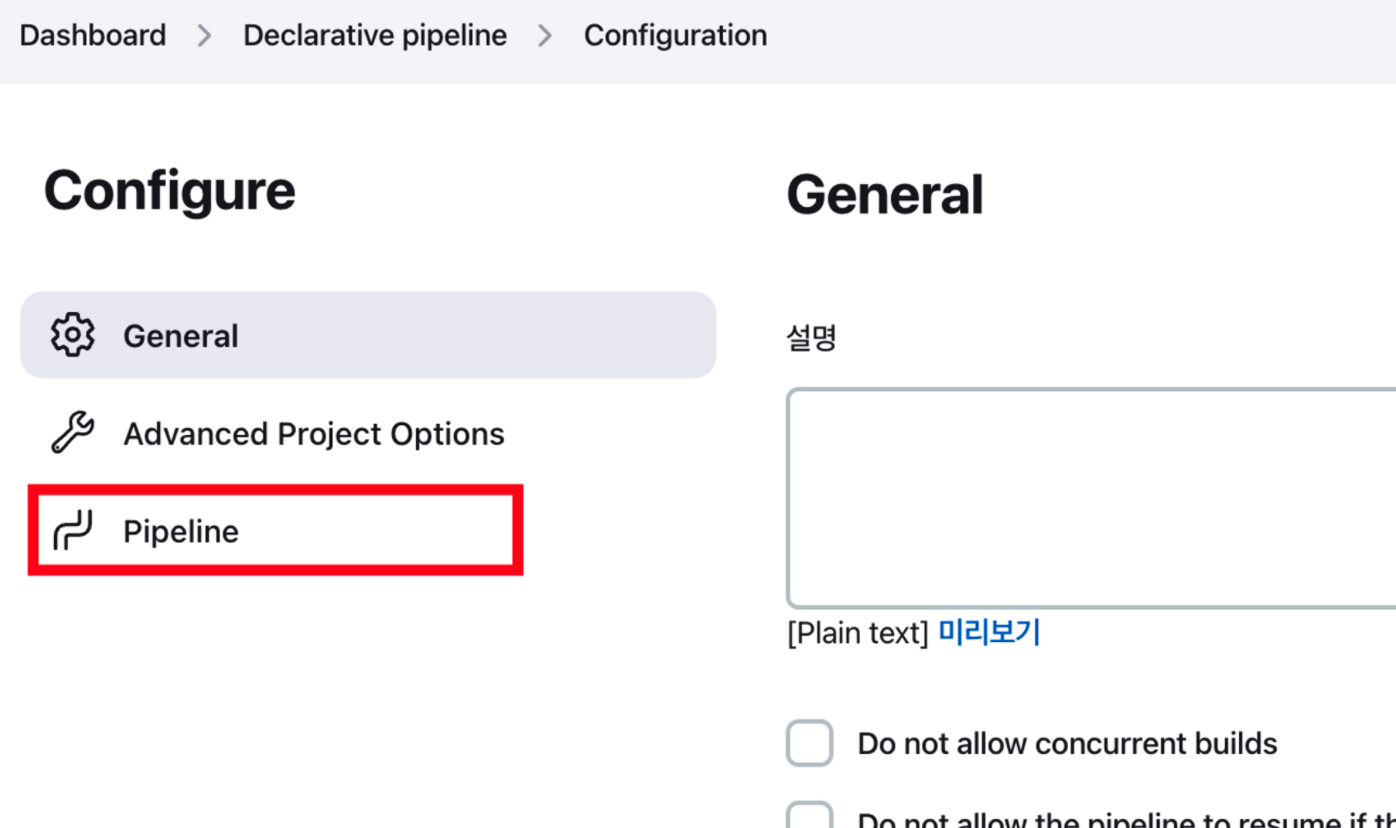Click the wrench icon for Advanced Project Options
The width and height of the screenshot is (1396, 828).
(72, 433)
